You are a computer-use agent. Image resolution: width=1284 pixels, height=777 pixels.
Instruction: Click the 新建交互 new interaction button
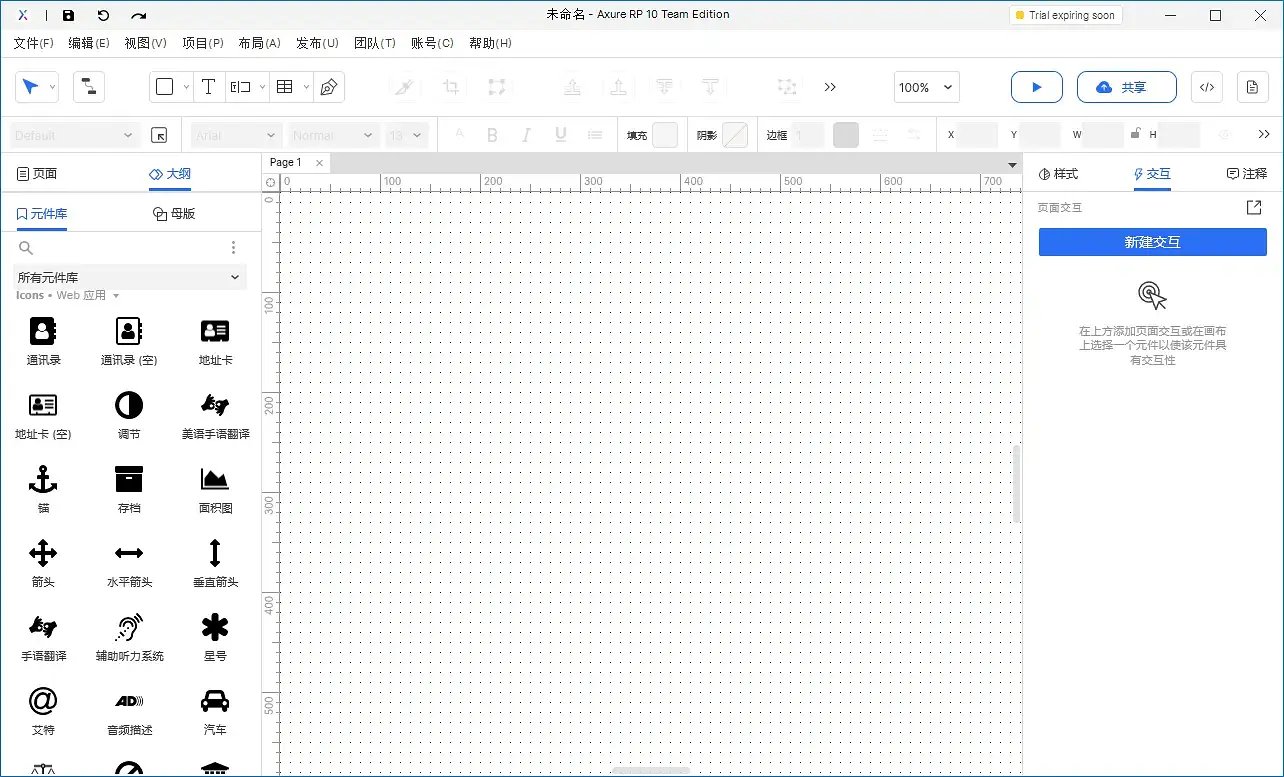coord(1152,242)
